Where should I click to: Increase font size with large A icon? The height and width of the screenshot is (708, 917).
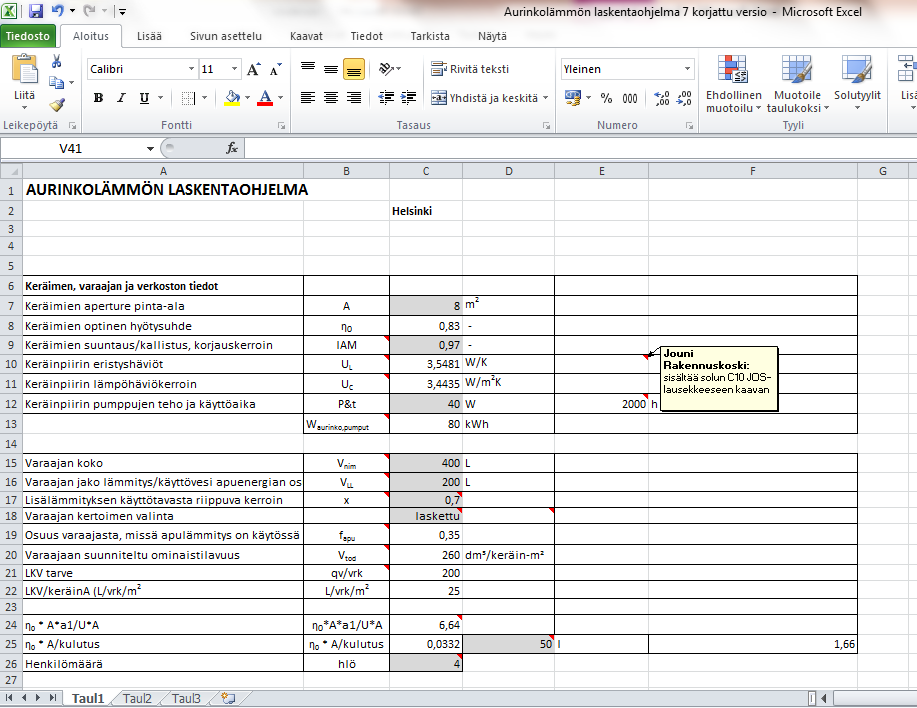pos(253,70)
